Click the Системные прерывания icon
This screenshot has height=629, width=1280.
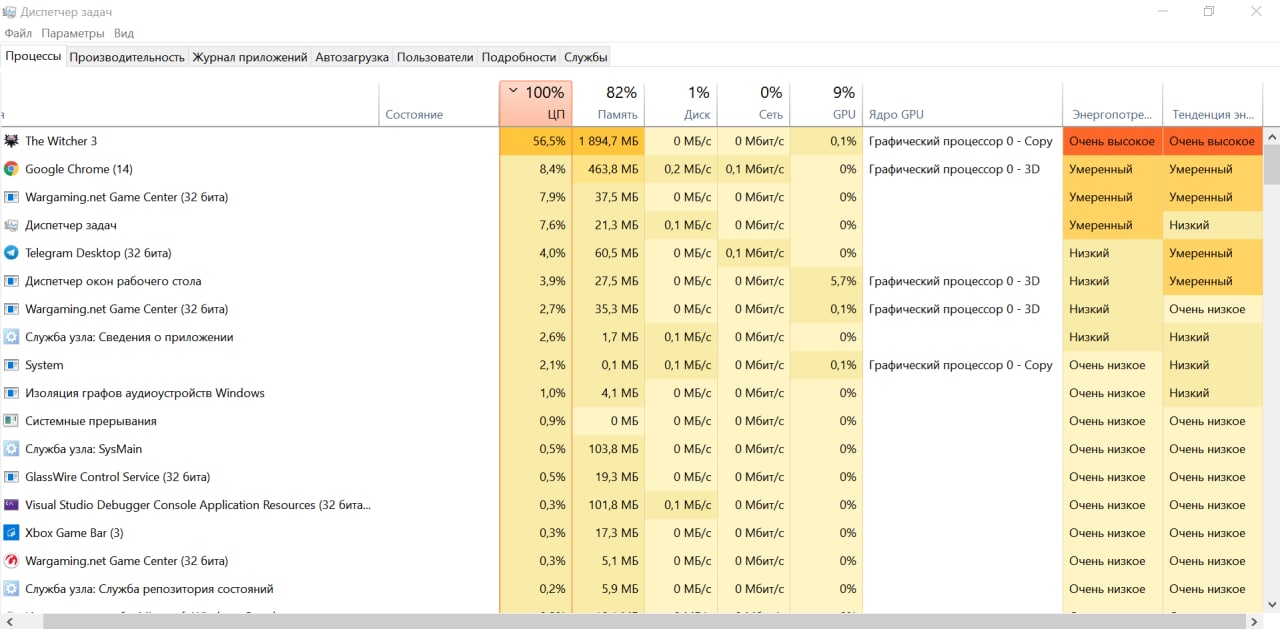point(11,421)
